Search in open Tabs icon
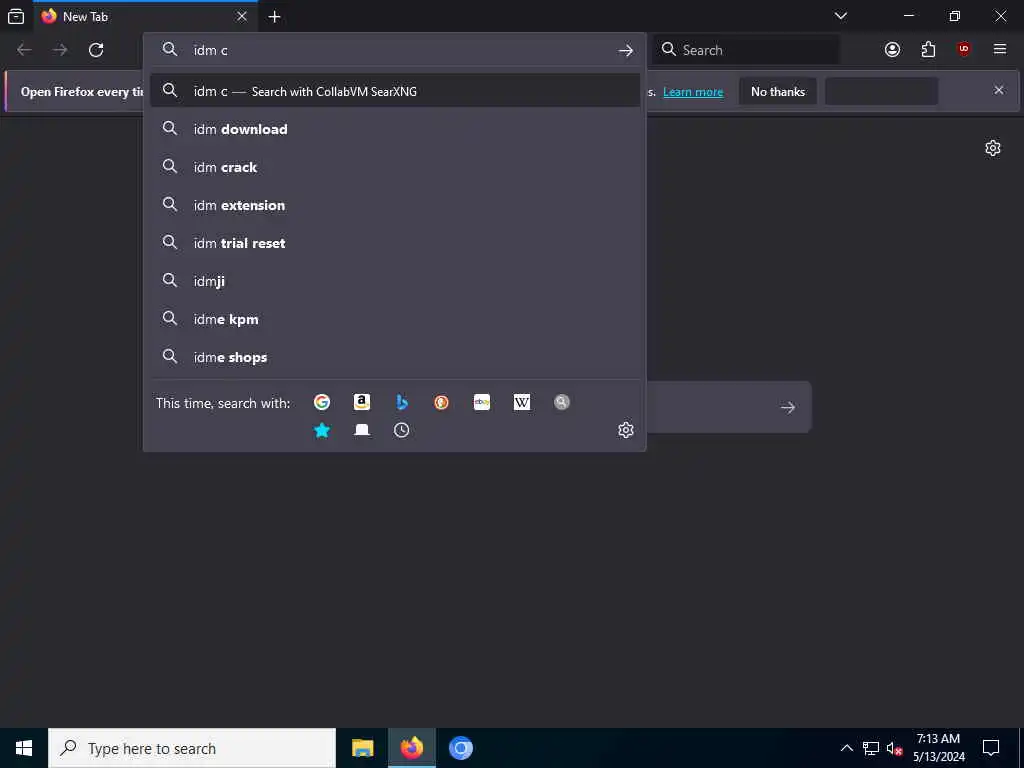Image resolution: width=1024 pixels, height=768 pixels. tap(362, 430)
